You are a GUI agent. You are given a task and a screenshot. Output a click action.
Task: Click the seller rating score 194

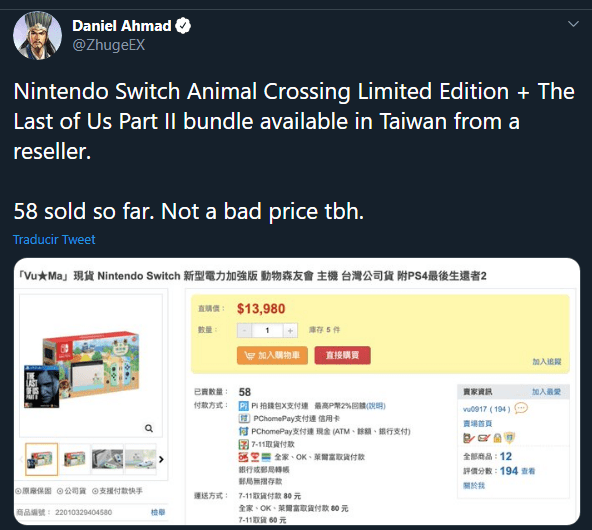[x=509, y=471]
